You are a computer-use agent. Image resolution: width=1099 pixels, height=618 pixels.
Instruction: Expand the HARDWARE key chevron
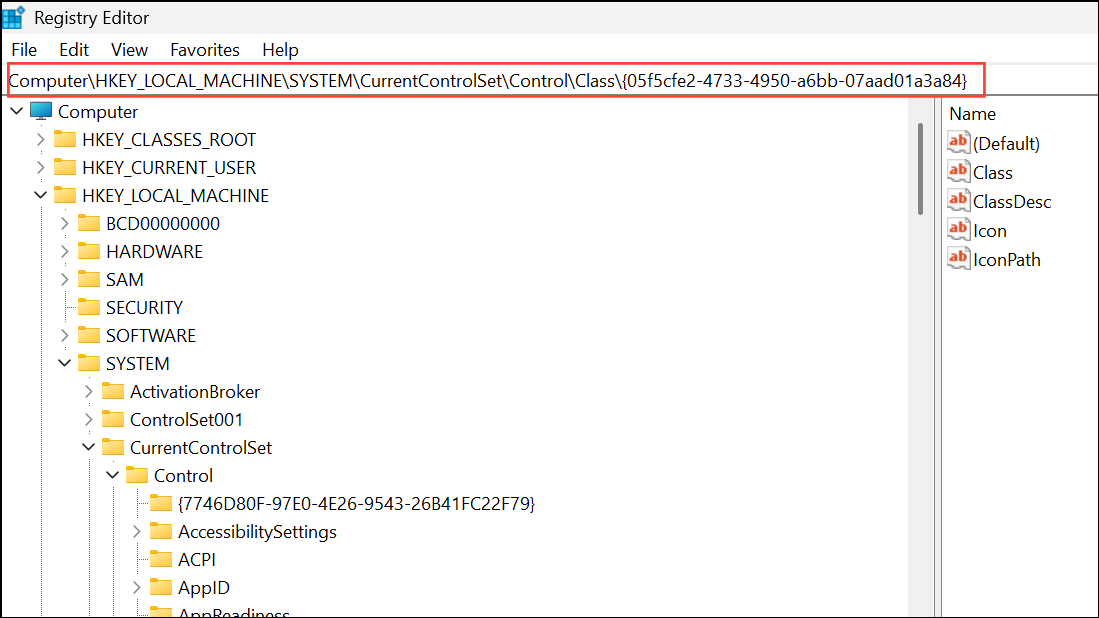tap(64, 252)
